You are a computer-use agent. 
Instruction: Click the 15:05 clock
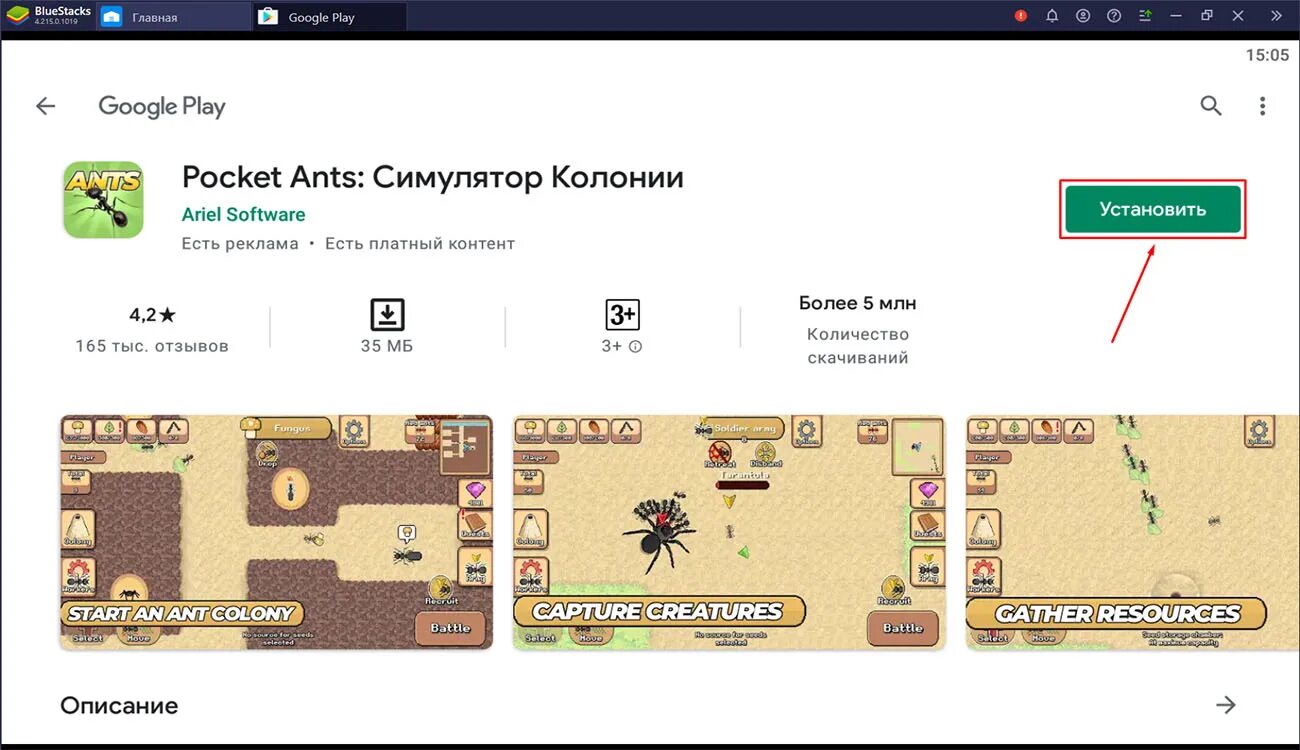click(1267, 55)
